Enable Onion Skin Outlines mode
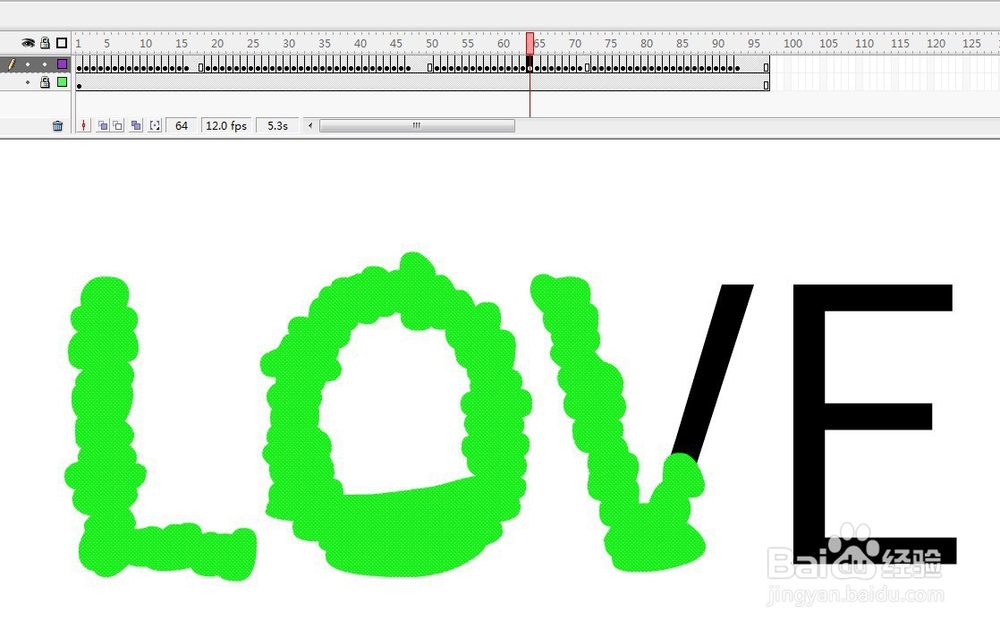This screenshot has height=629, width=1000. [x=118, y=126]
